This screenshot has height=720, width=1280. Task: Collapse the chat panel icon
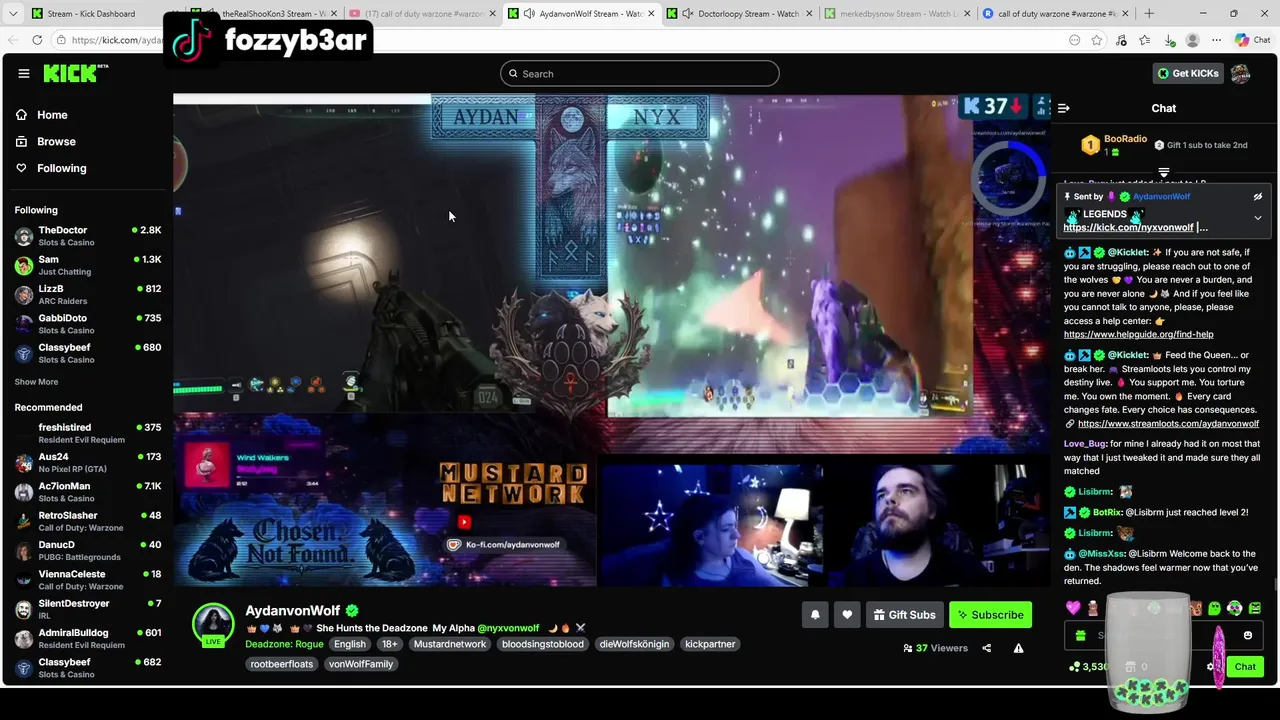point(1064,108)
